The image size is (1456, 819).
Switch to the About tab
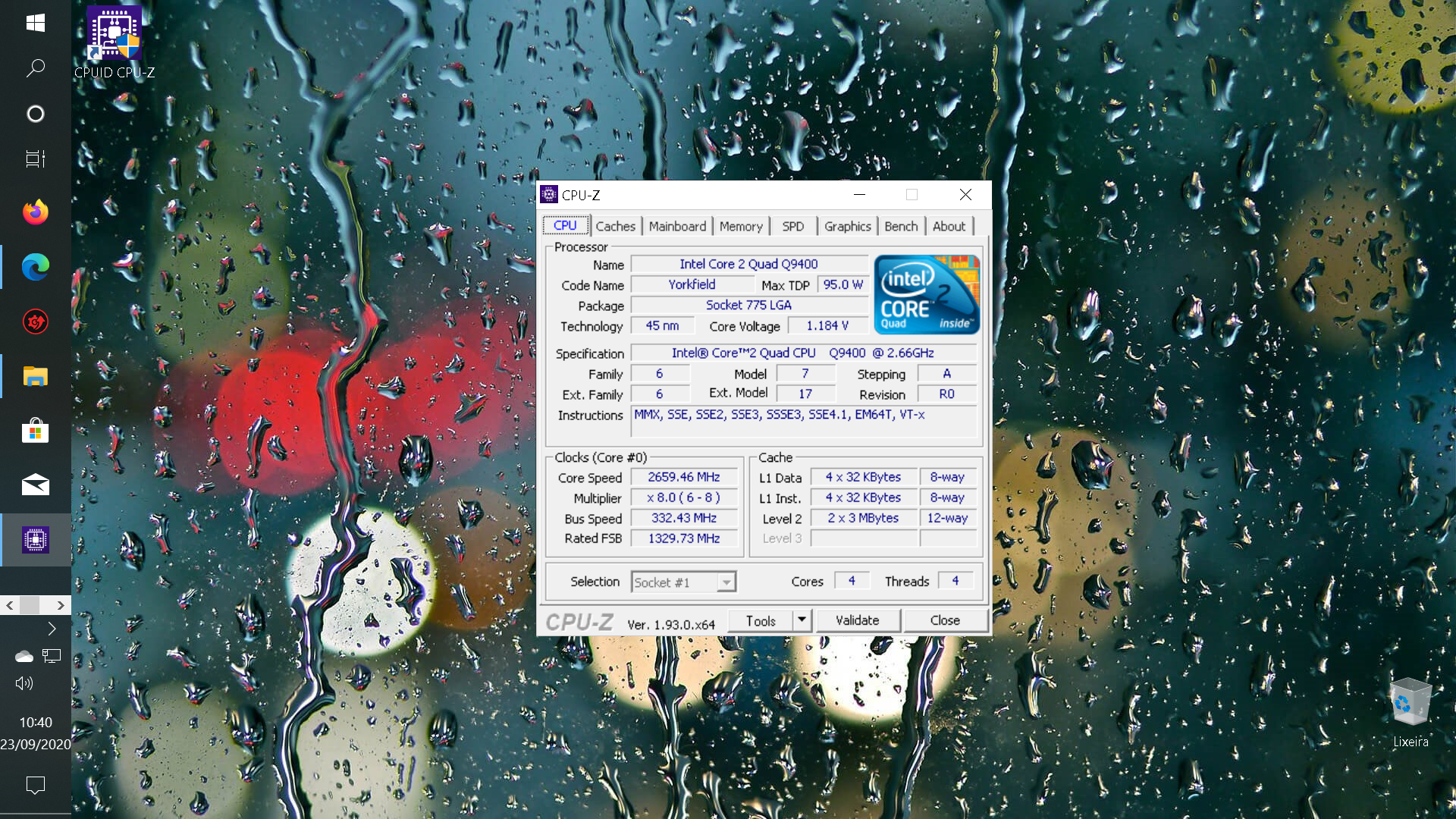tap(949, 226)
